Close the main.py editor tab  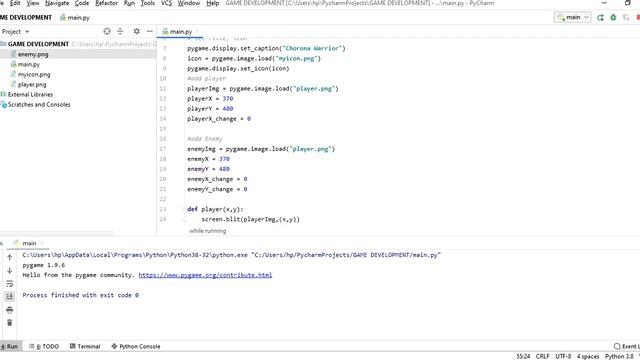197,31
